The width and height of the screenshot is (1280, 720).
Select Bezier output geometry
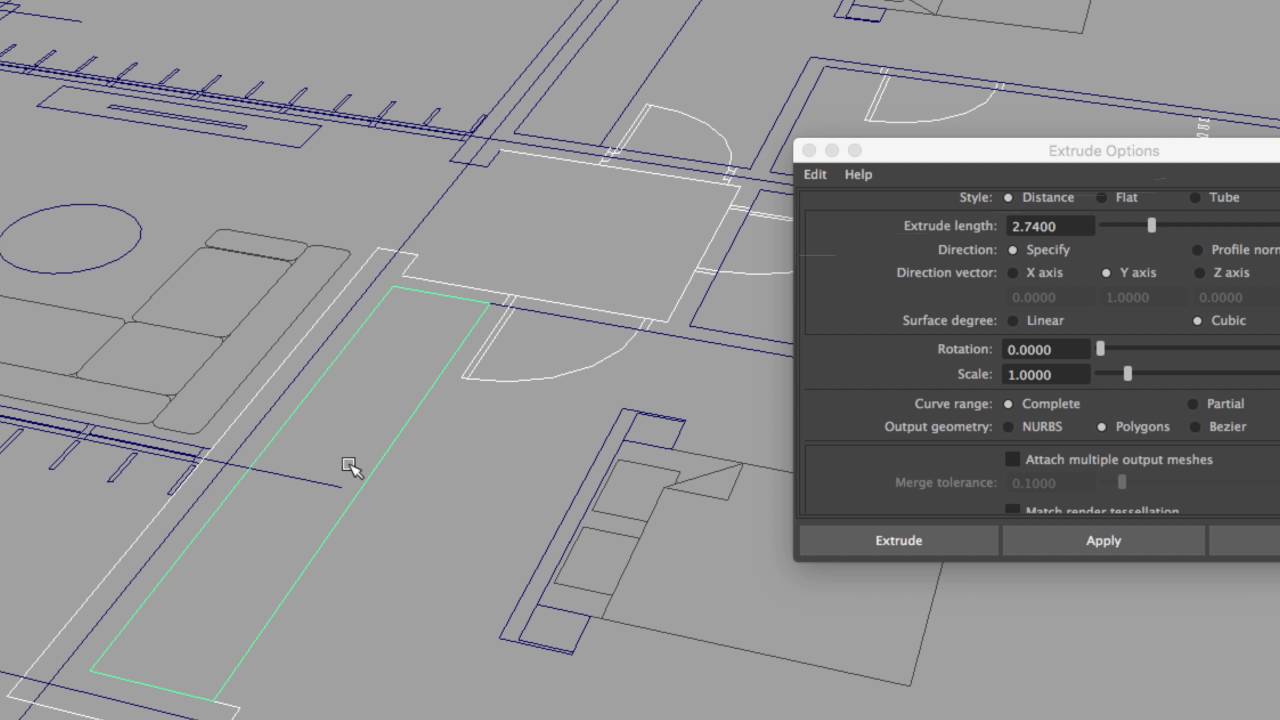tap(1195, 427)
